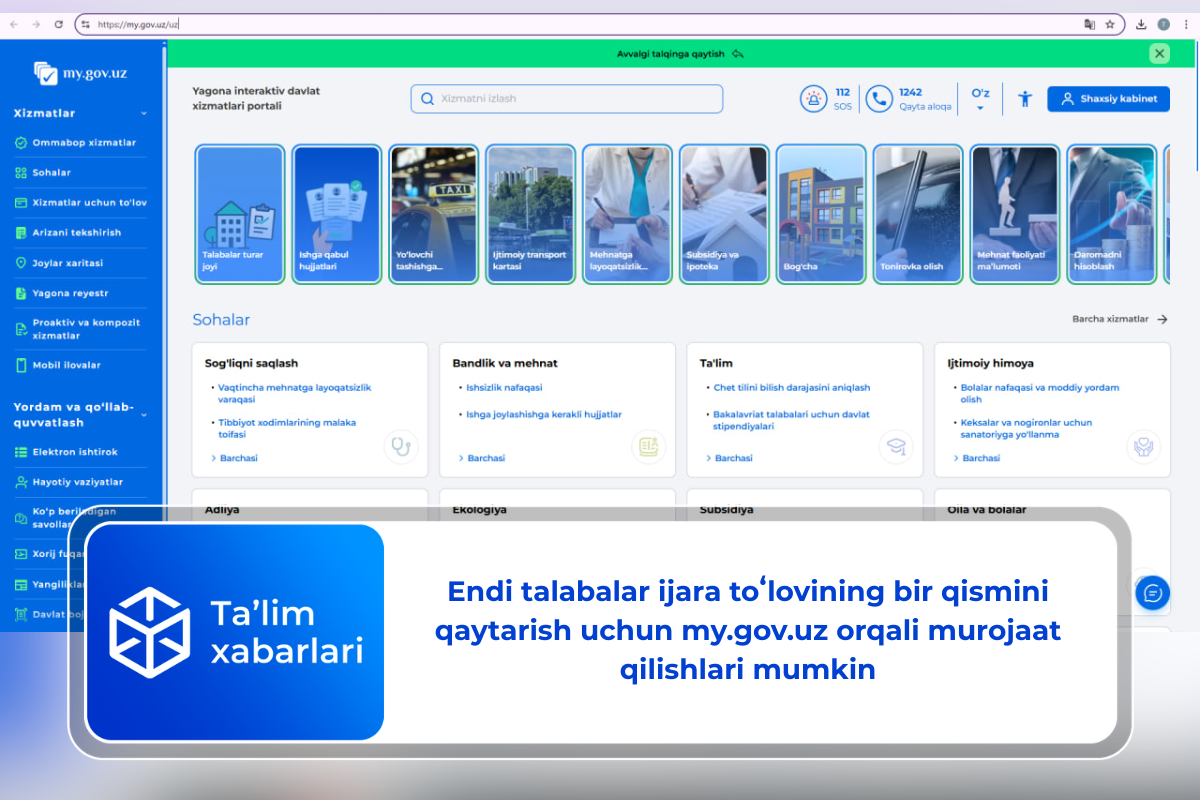Click the stethoscope icon in Sog'liqni saqlash
Screen dimensions: 1200x800
coord(401,446)
